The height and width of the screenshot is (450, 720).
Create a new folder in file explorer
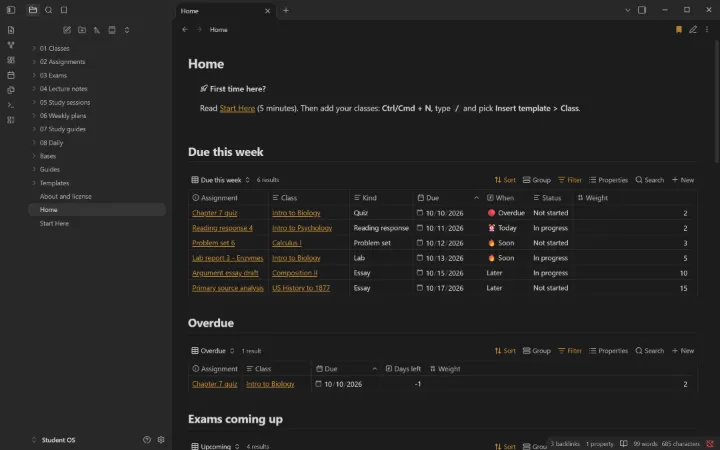click(82, 30)
